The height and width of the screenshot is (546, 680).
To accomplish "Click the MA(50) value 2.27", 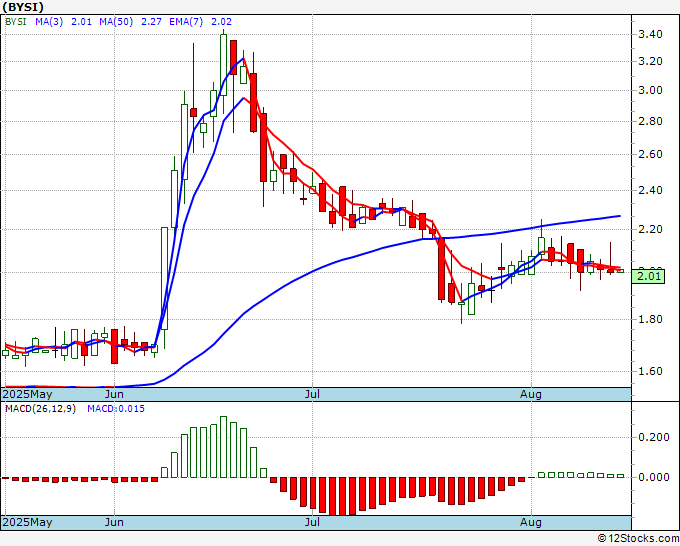I will [151, 22].
